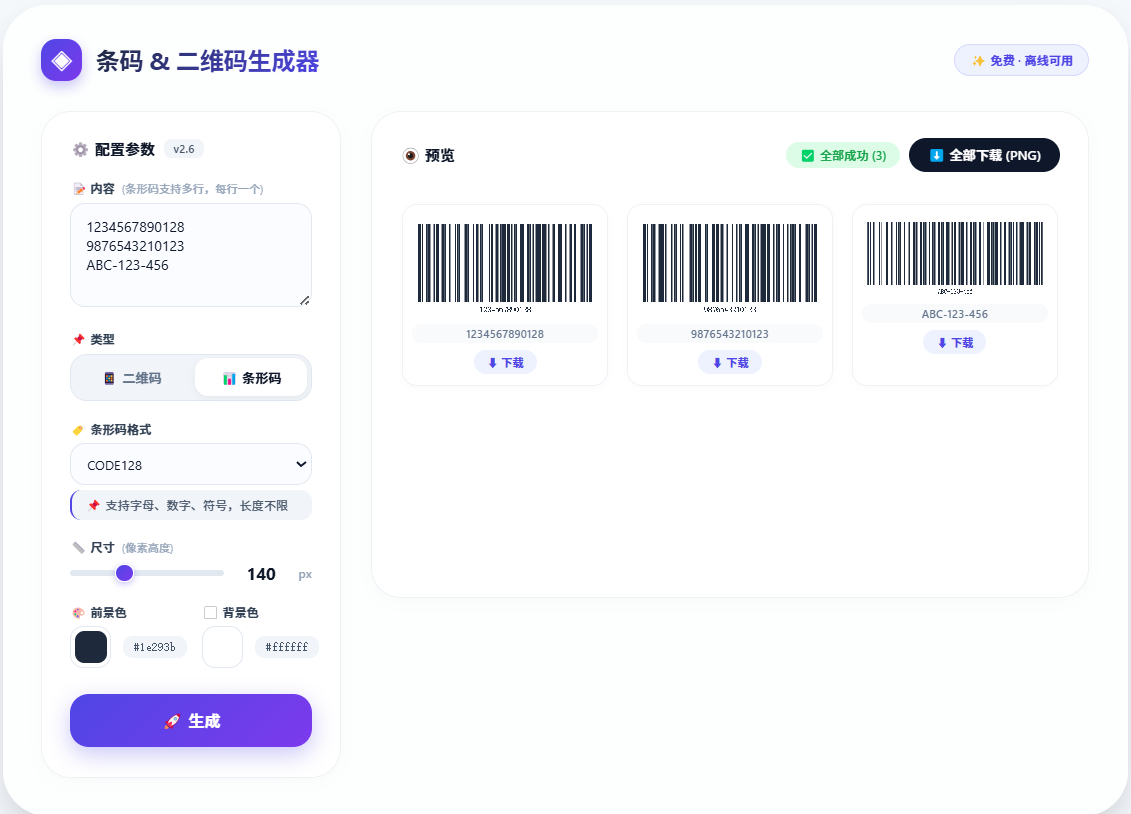Click the 9876543210123 label under barcode
Viewport: 1131px width, 814px height.
(729, 334)
